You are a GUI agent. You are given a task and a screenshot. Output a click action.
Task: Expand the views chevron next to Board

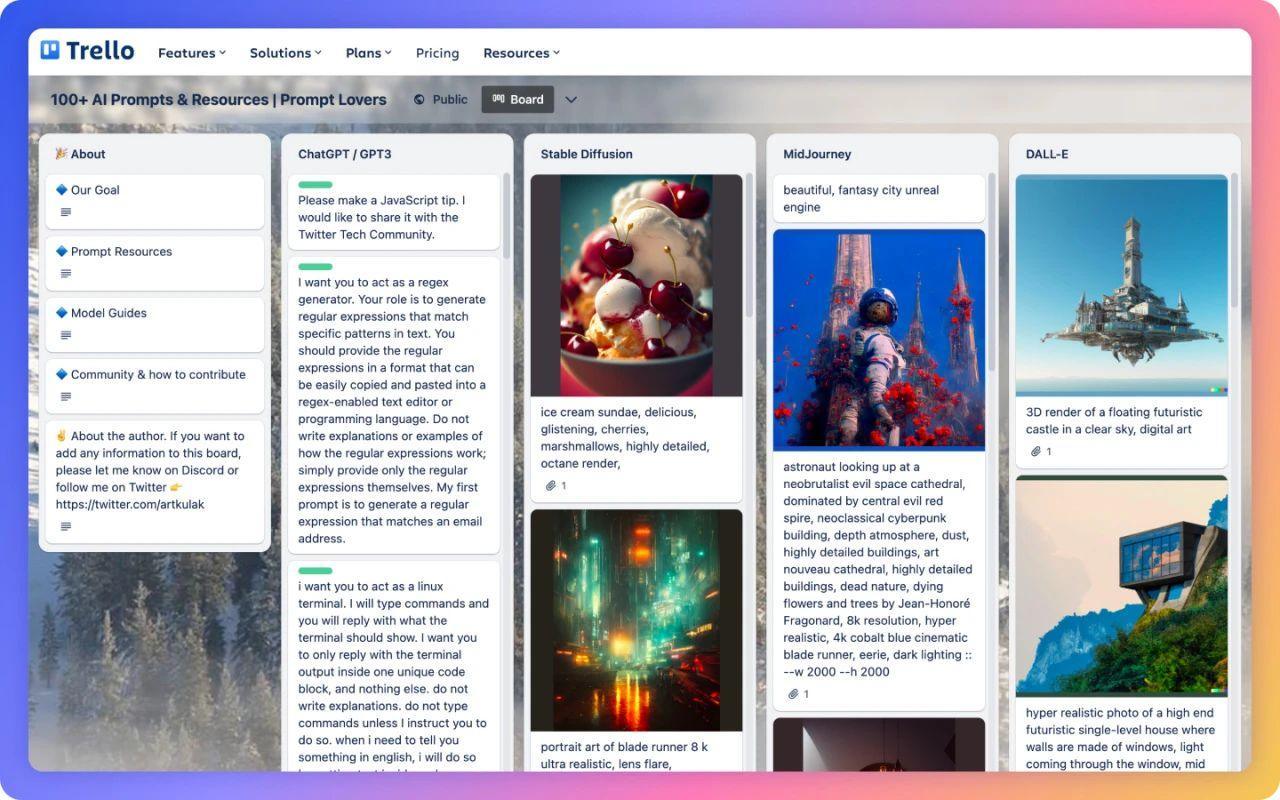click(x=571, y=99)
